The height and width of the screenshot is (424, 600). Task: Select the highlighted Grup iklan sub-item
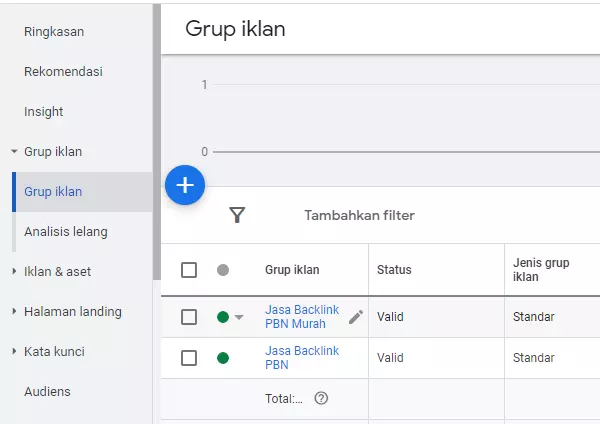(x=83, y=192)
